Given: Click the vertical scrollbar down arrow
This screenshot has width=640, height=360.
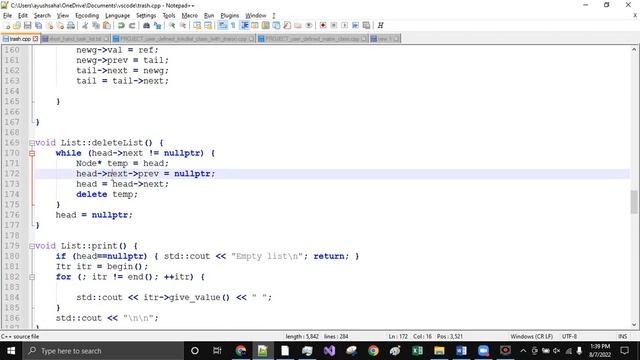Looking at the screenshot, I should click(633, 325).
